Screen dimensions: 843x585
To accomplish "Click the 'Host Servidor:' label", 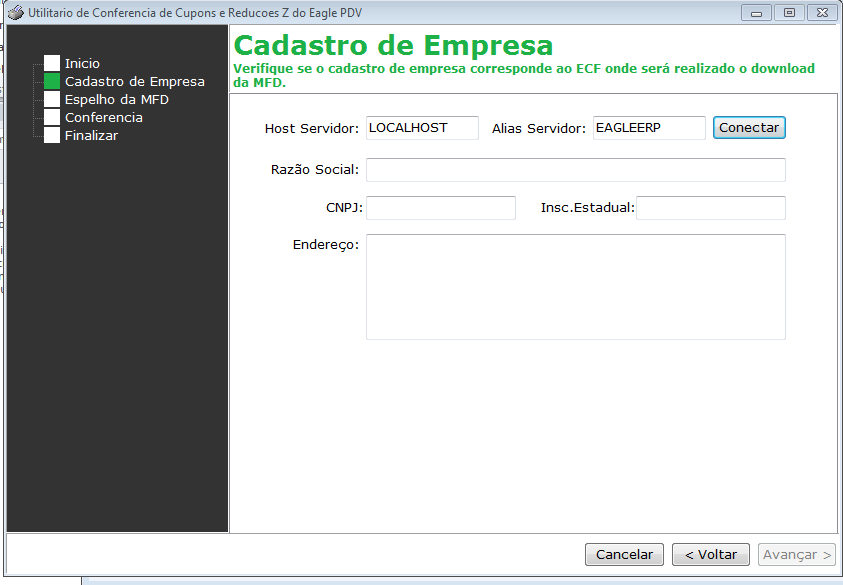I will pyautogui.click(x=311, y=129).
